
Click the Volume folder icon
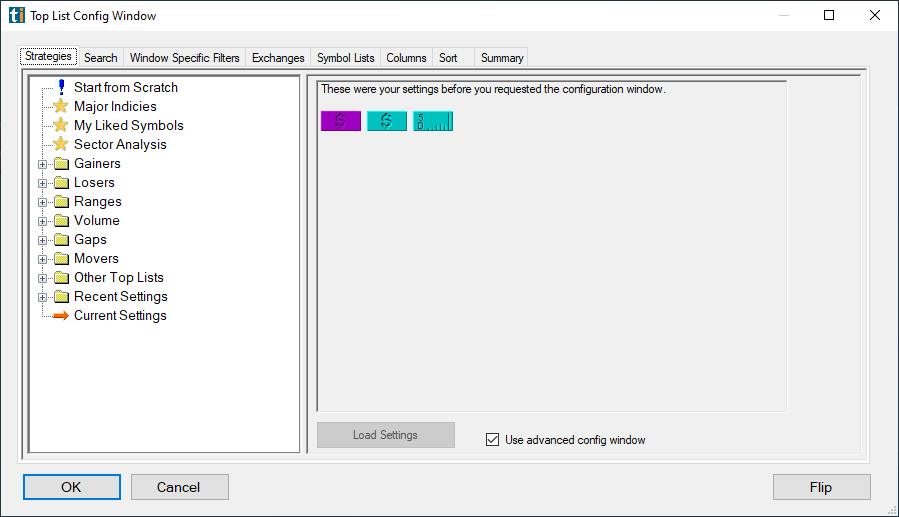point(61,221)
